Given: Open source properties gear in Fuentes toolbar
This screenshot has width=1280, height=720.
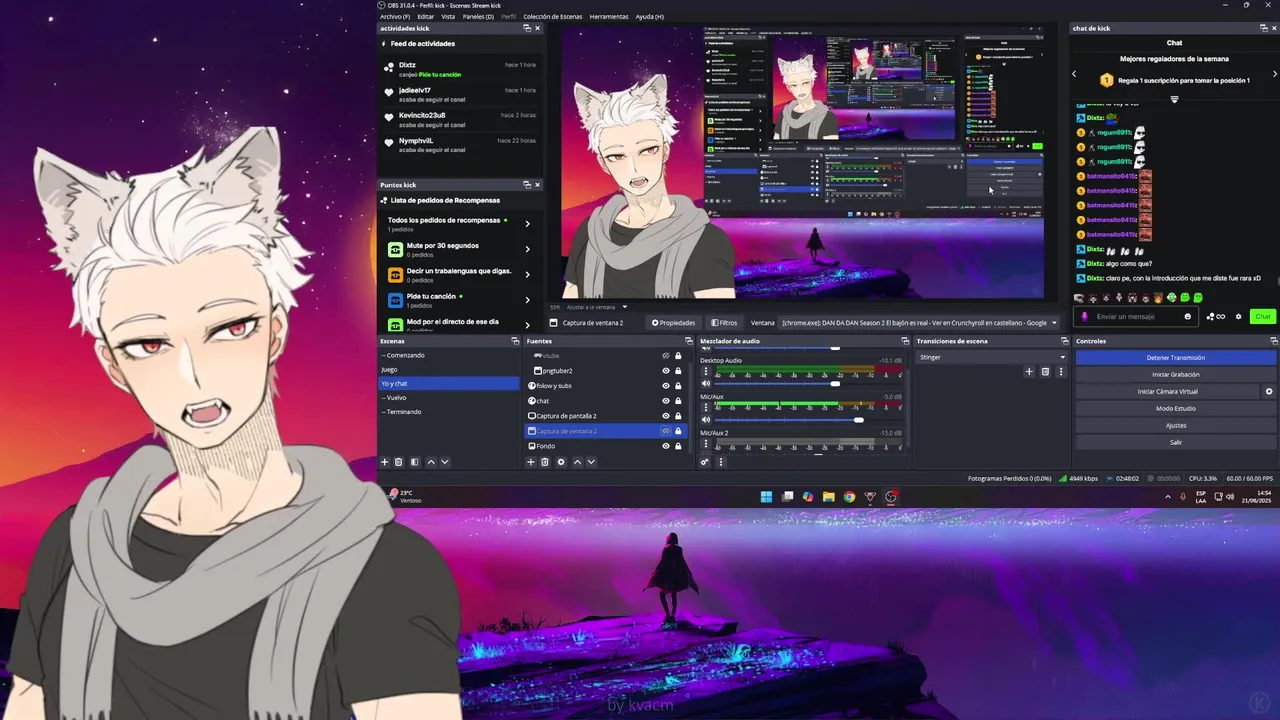Looking at the screenshot, I should [561, 462].
